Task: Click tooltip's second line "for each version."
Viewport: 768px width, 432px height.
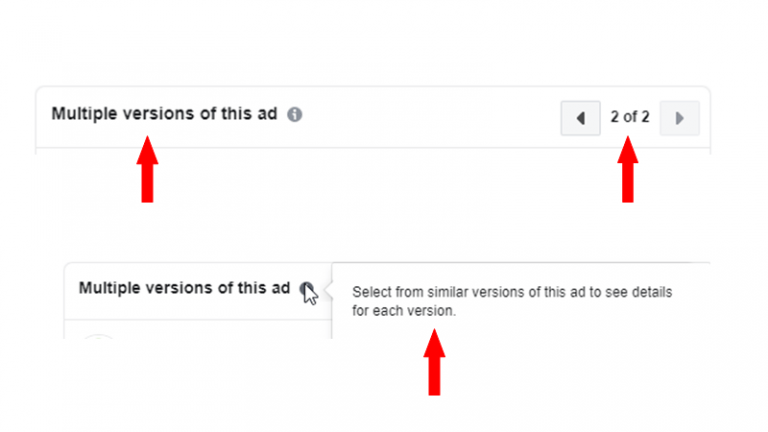Action: pyautogui.click(x=403, y=311)
